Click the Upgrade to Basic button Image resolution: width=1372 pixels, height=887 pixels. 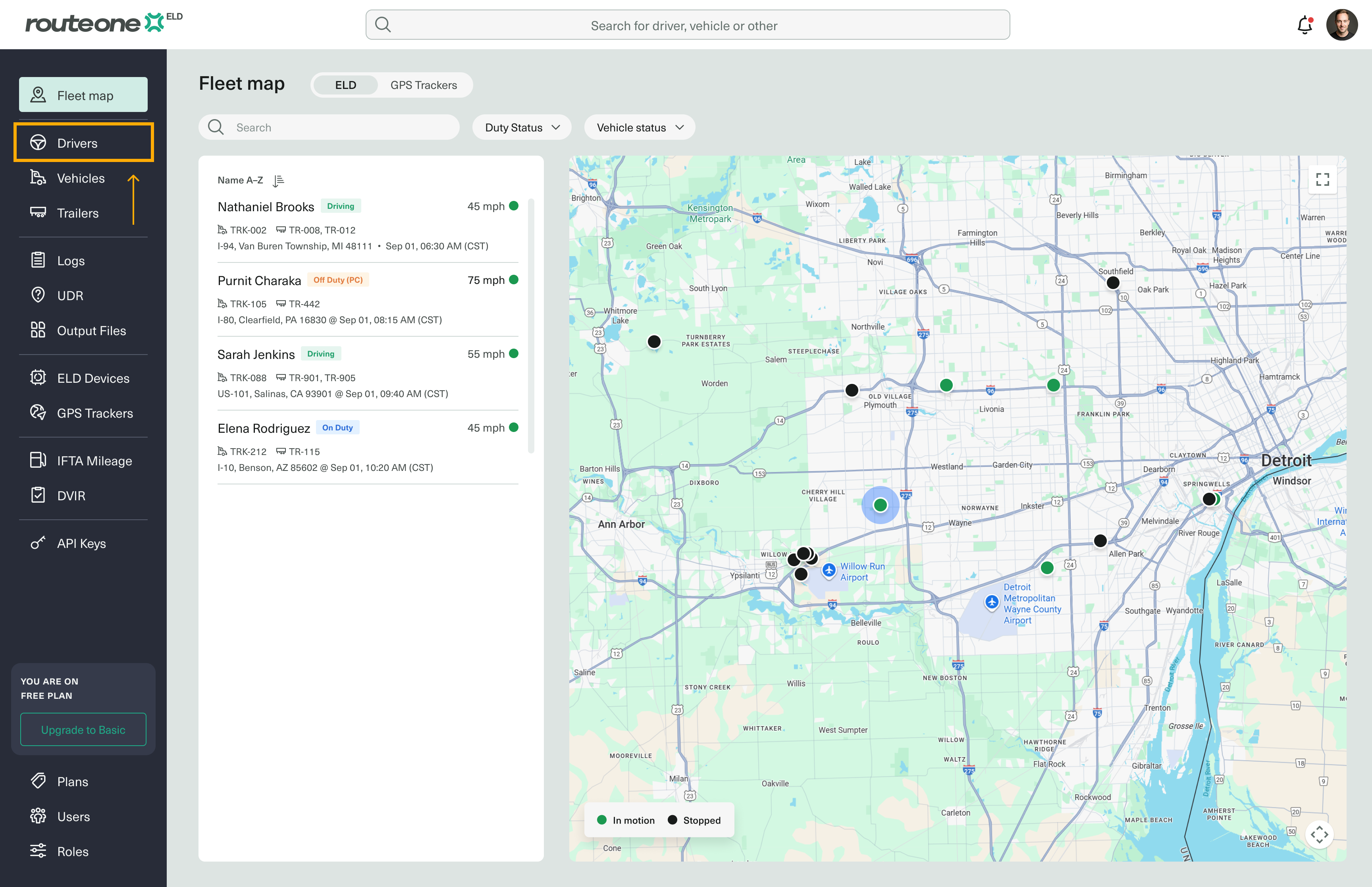(x=83, y=730)
